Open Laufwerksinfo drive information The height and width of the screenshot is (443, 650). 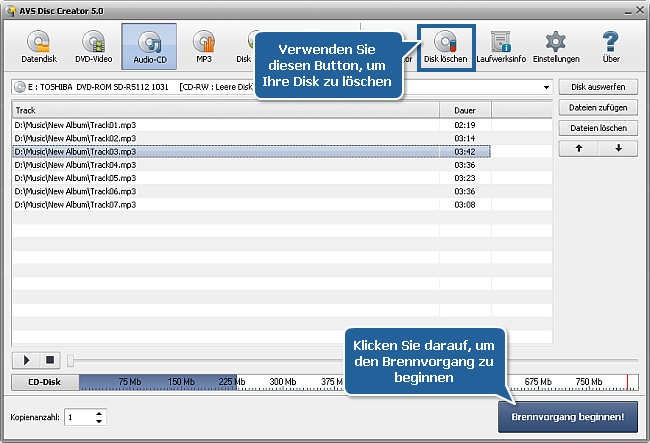click(x=501, y=47)
